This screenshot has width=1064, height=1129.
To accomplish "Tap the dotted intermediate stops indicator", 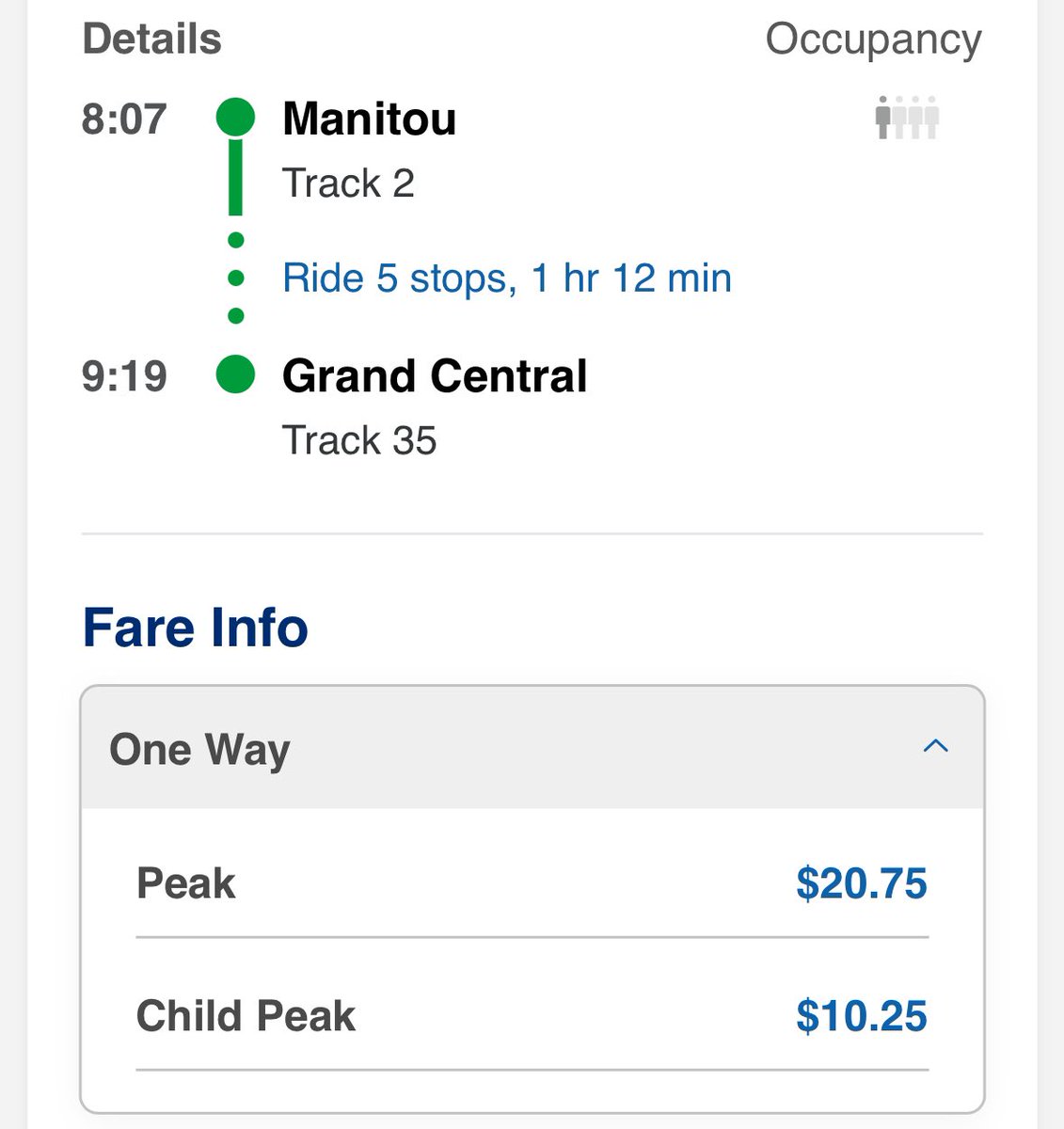I will tap(236, 278).
